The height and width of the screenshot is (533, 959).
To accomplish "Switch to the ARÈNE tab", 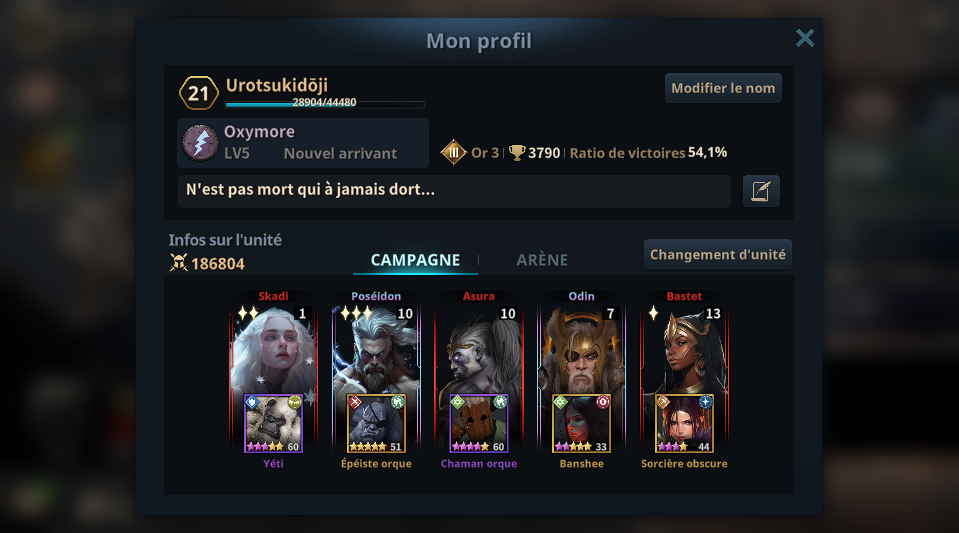I will click(542, 260).
